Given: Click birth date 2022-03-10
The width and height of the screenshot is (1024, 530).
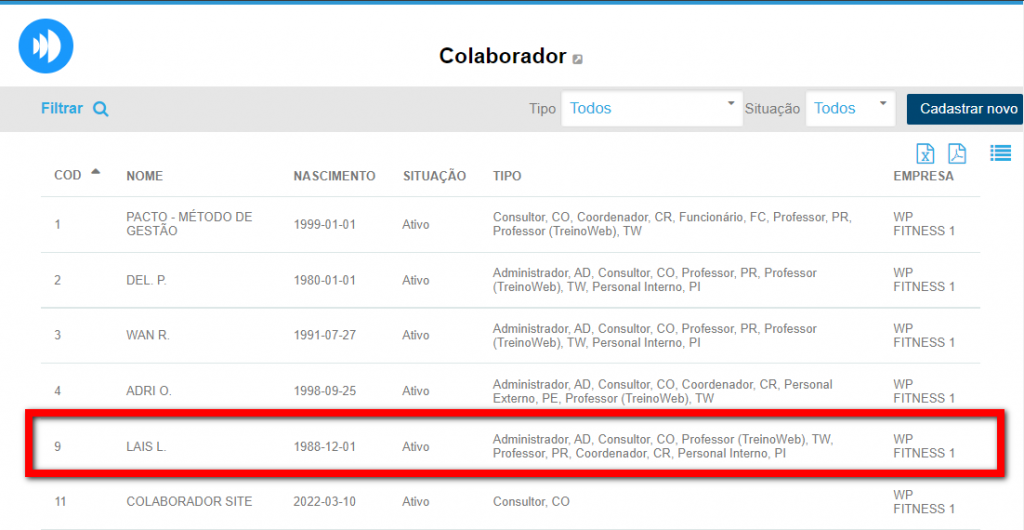Looking at the screenshot, I should coord(325,502).
